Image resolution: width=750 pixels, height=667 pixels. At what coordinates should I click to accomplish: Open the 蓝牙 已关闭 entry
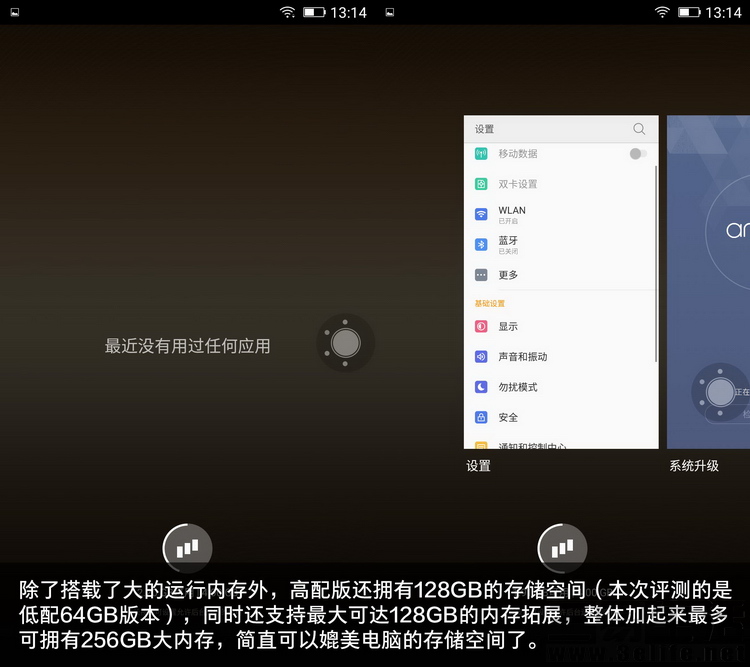click(x=561, y=245)
